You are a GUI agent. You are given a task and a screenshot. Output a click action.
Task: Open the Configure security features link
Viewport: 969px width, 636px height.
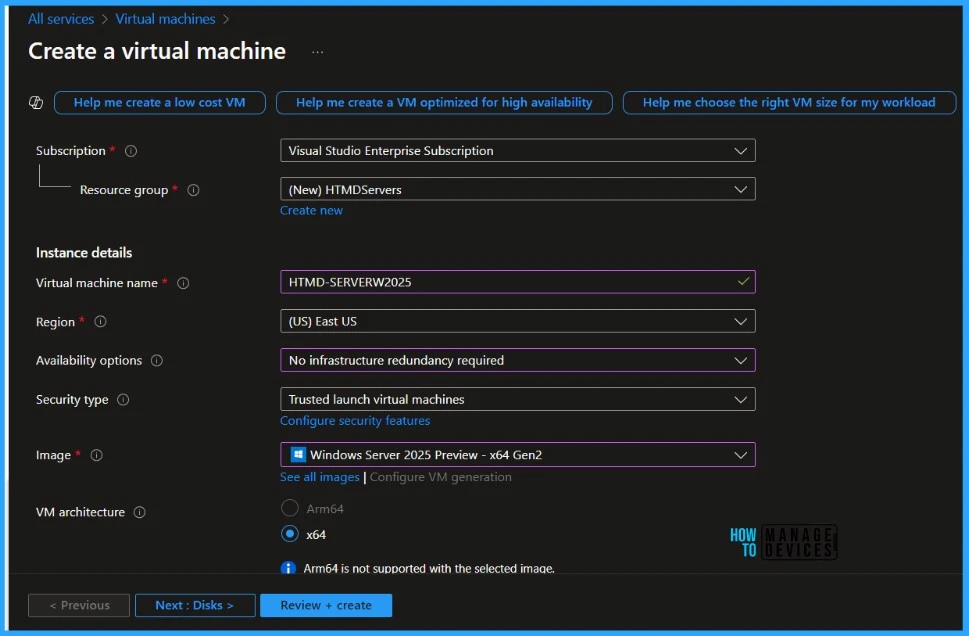pos(355,420)
